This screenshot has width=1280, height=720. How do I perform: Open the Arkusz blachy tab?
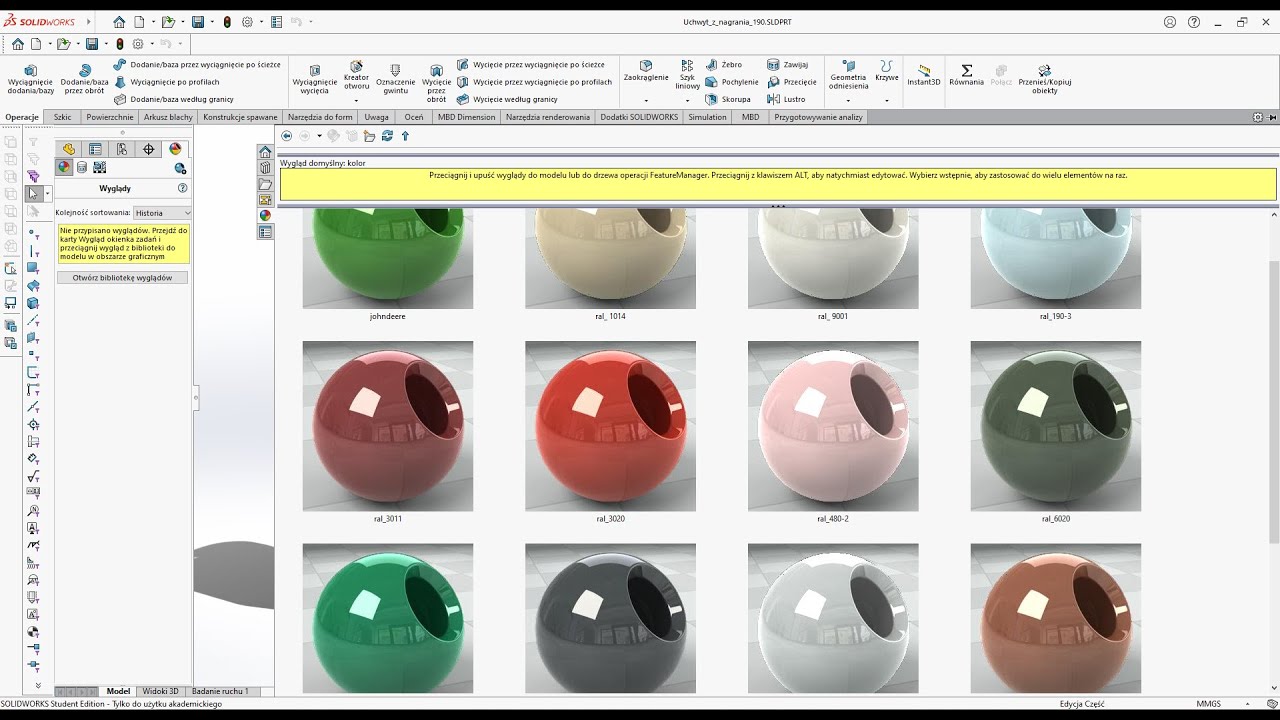click(x=168, y=117)
